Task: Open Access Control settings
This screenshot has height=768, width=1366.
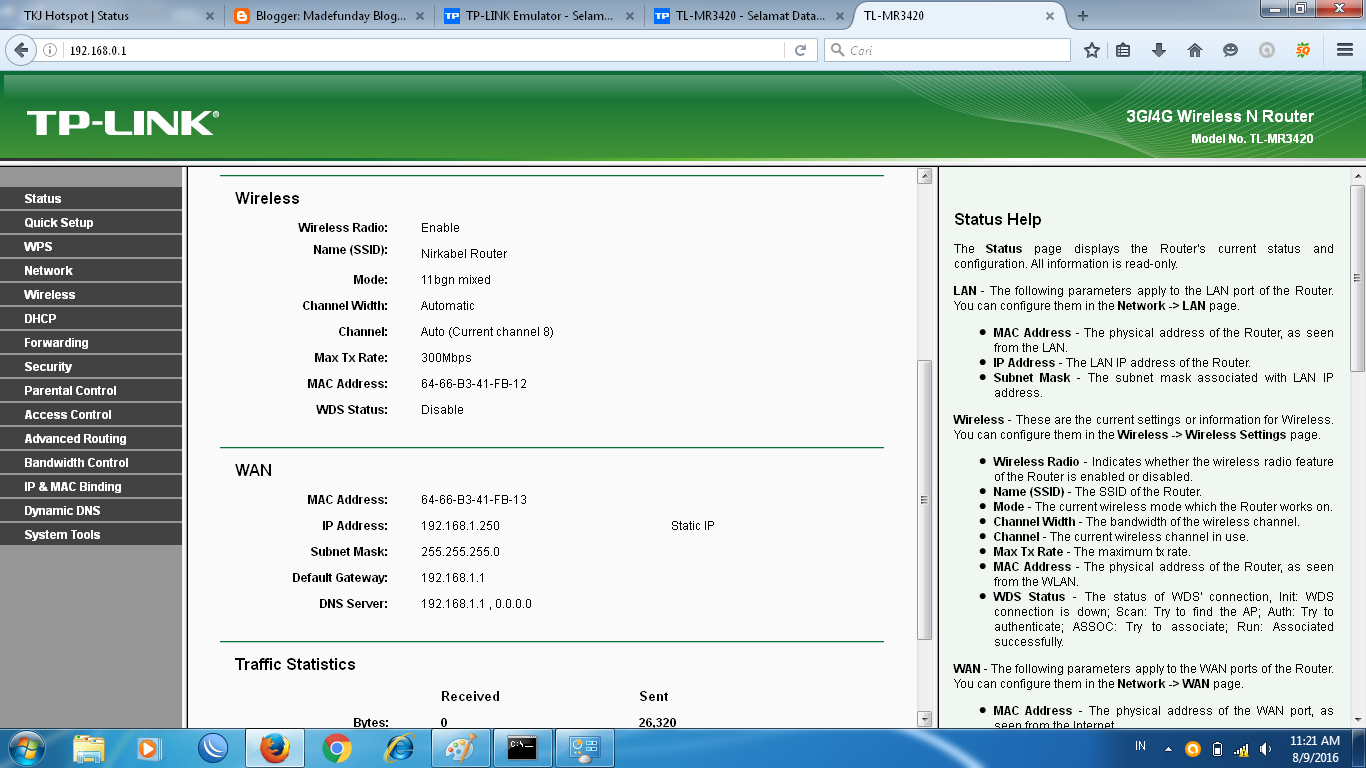Action: coord(91,415)
